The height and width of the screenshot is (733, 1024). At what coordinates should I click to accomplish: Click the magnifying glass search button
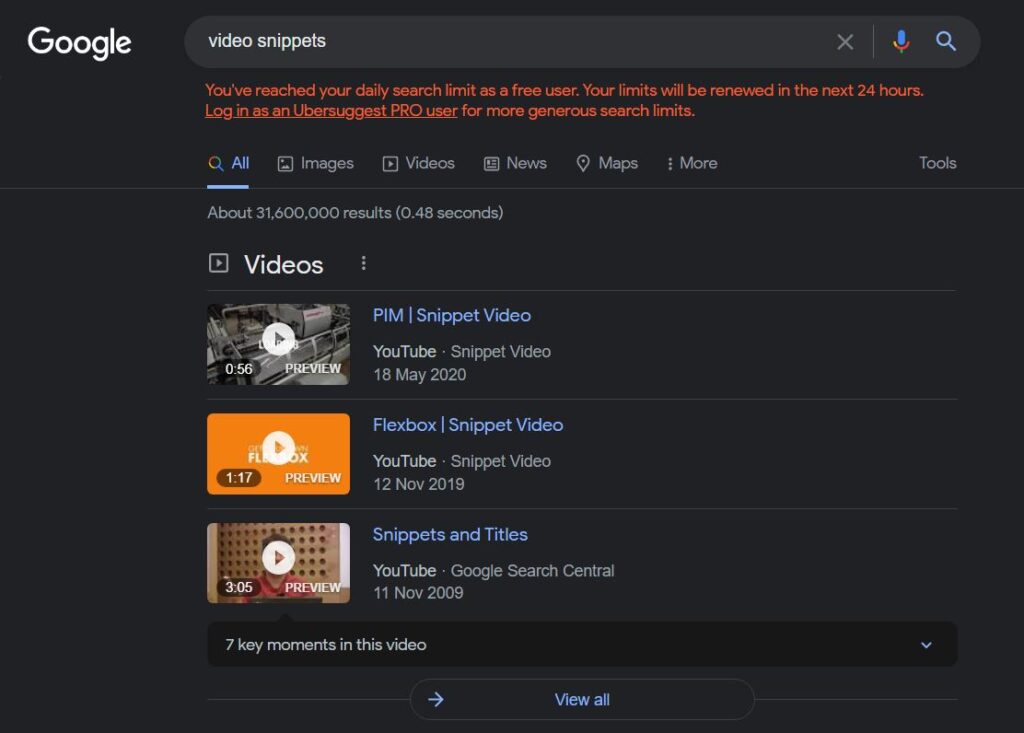(946, 41)
